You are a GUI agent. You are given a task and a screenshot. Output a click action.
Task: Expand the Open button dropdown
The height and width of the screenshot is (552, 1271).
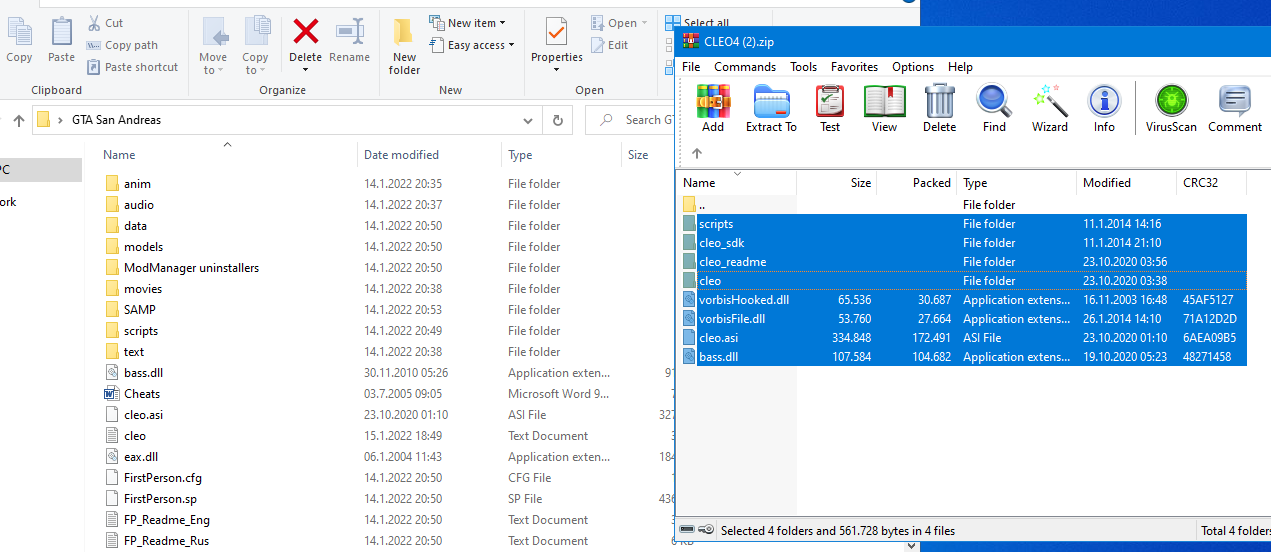pyautogui.click(x=644, y=23)
